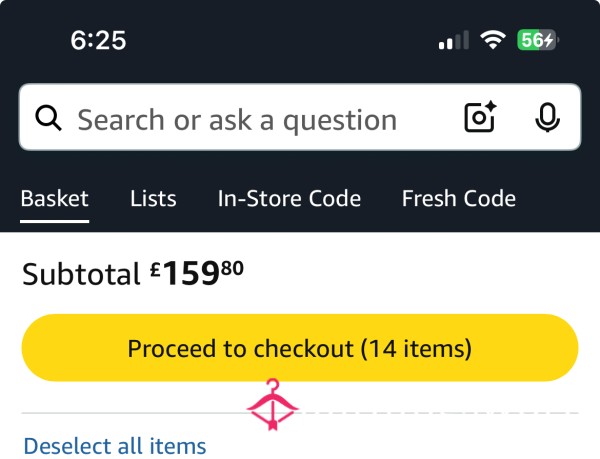Tap the £159.80 subtotal price

tap(197, 273)
